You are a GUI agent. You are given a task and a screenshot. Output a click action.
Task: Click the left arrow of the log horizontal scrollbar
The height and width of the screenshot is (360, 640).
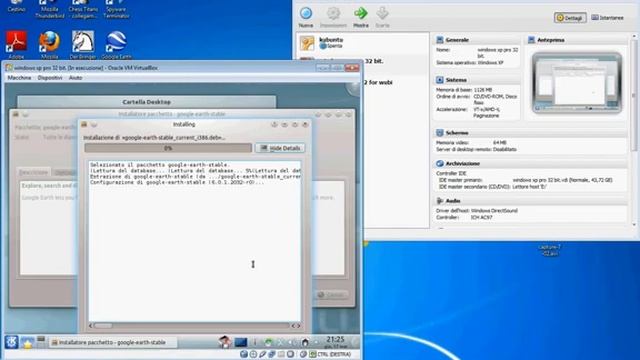click(x=91, y=326)
